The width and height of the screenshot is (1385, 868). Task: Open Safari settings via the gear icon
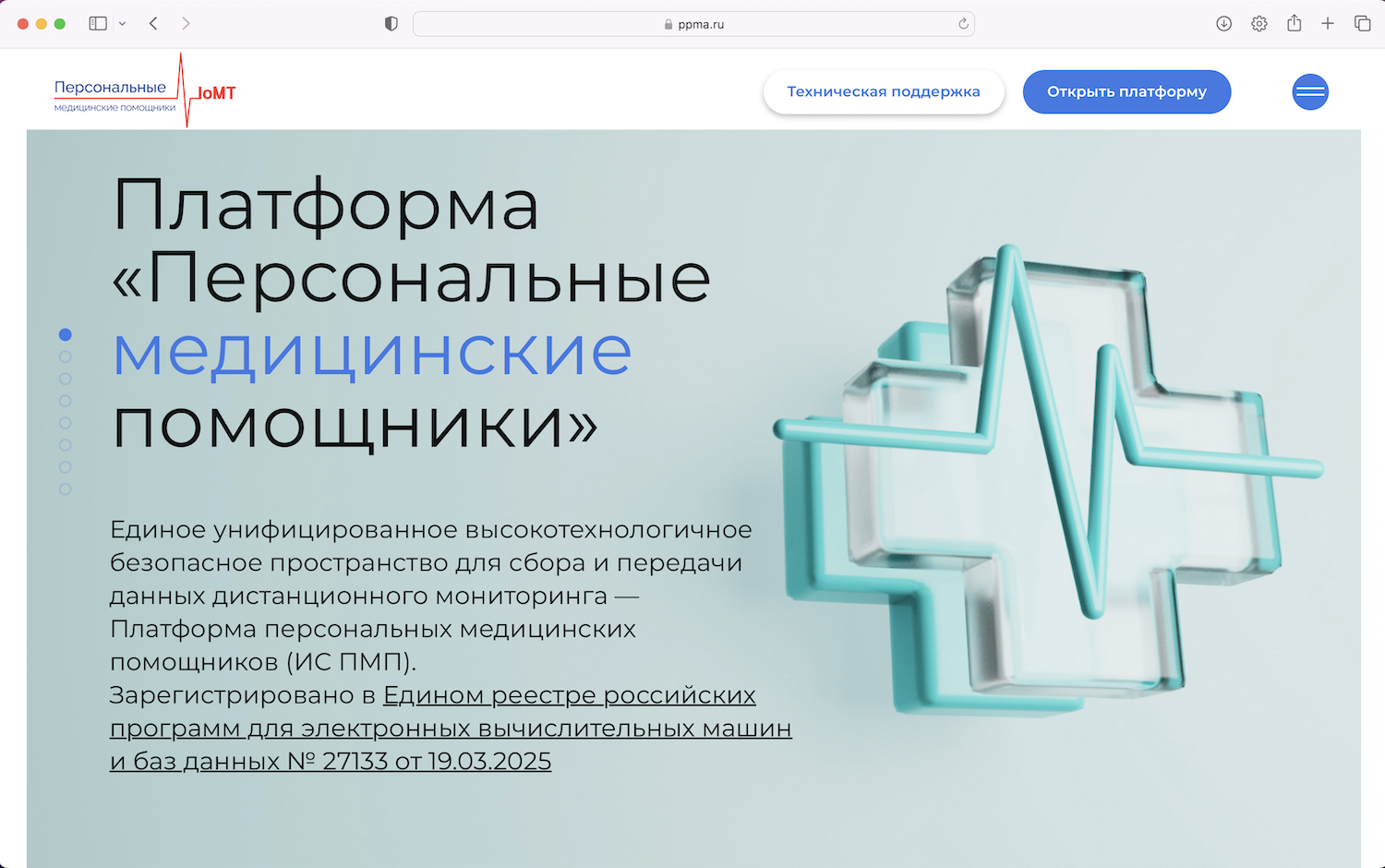click(1259, 23)
